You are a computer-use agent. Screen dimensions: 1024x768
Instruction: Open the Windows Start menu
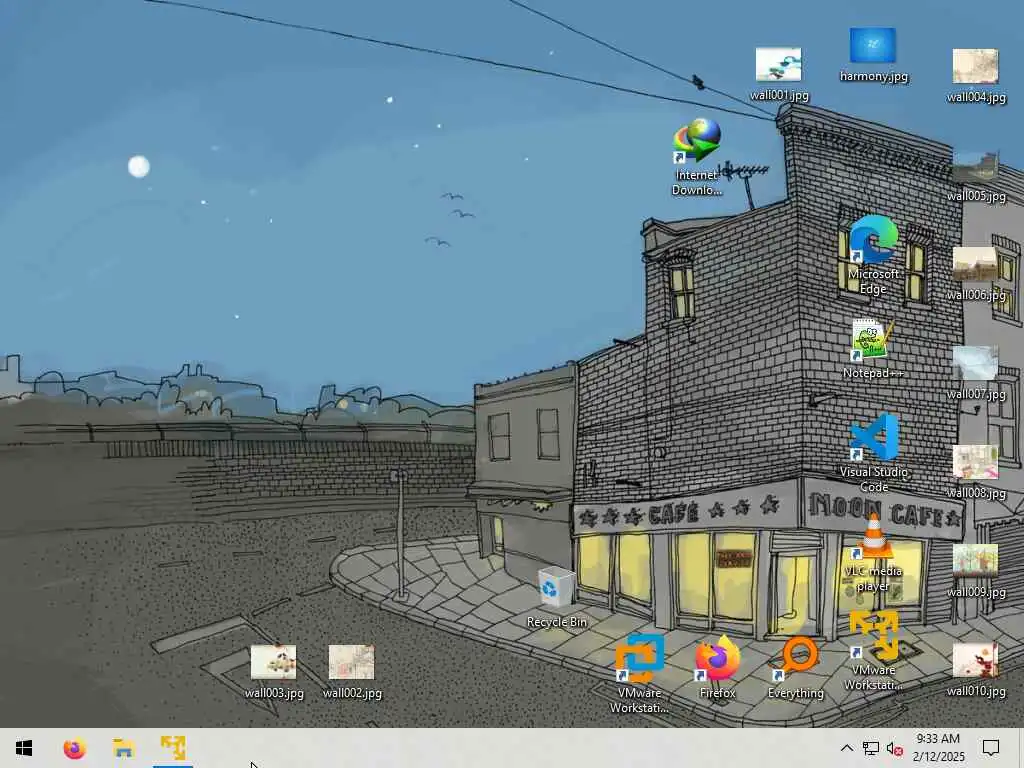tap(24, 748)
